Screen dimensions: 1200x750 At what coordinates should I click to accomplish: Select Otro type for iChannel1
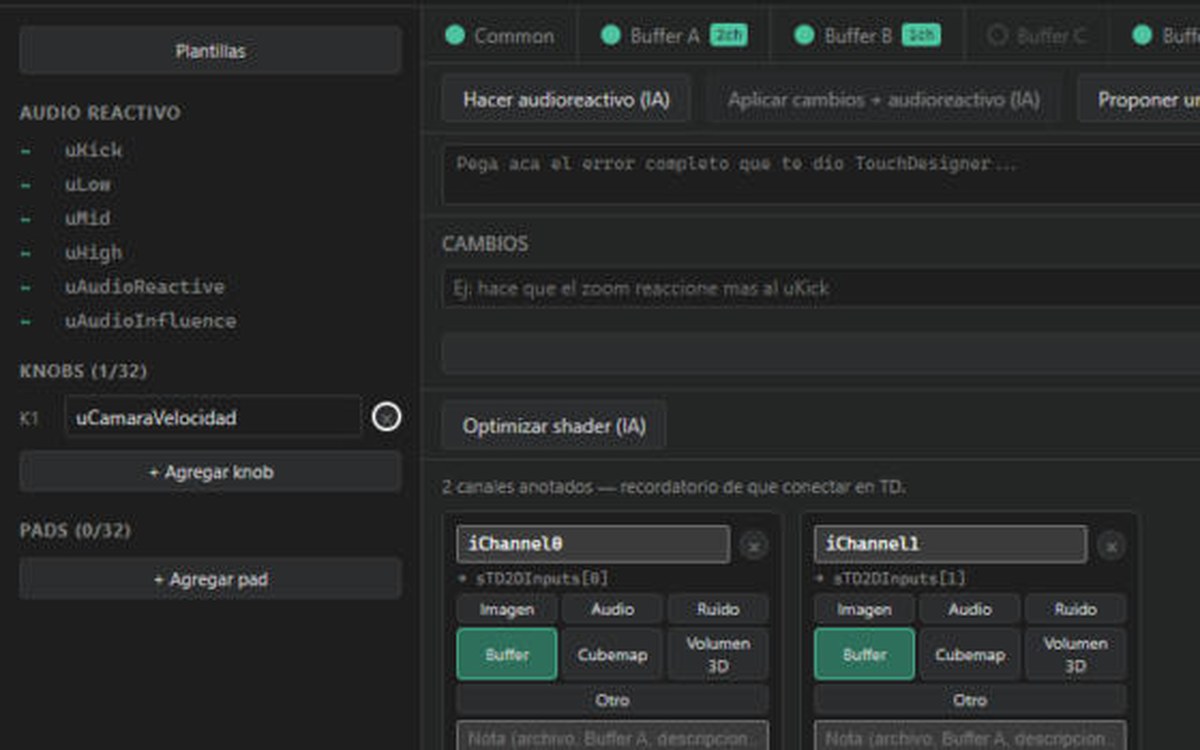(x=970, y=700)
